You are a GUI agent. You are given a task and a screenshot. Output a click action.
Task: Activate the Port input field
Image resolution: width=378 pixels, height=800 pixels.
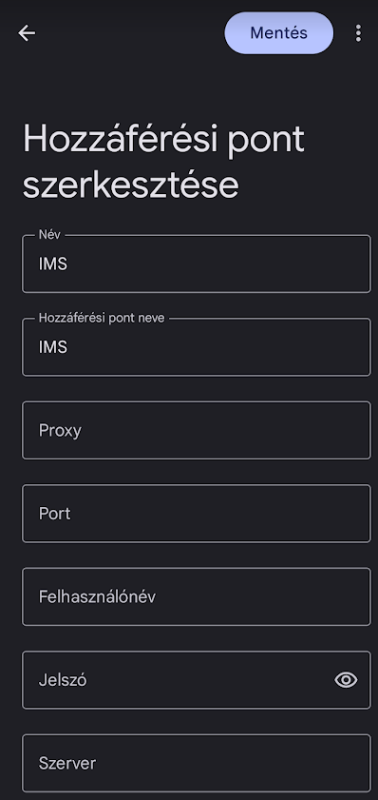coord(196,513)
